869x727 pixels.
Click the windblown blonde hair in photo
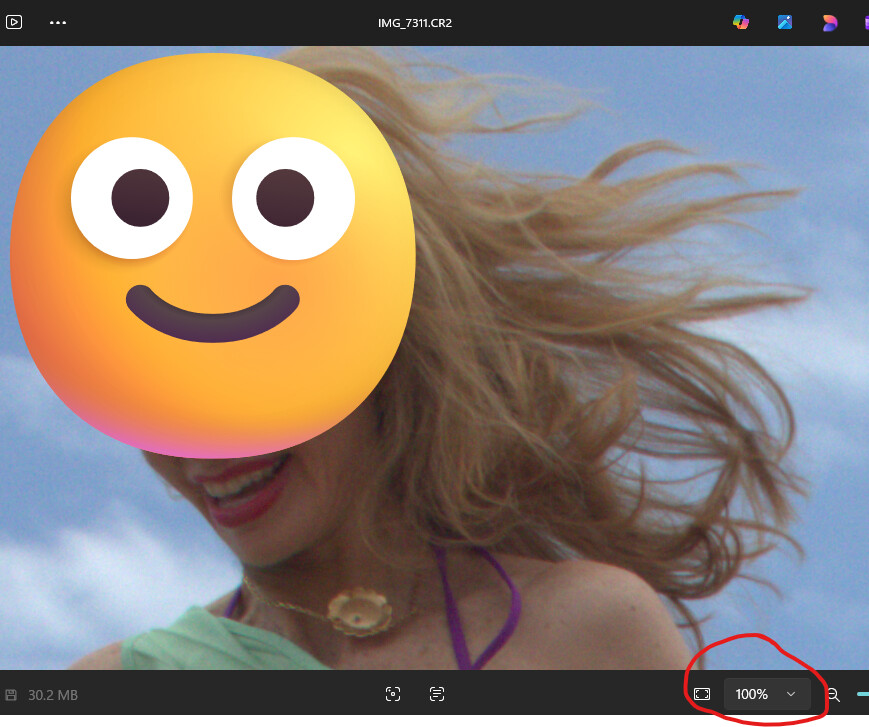point(560,300)
